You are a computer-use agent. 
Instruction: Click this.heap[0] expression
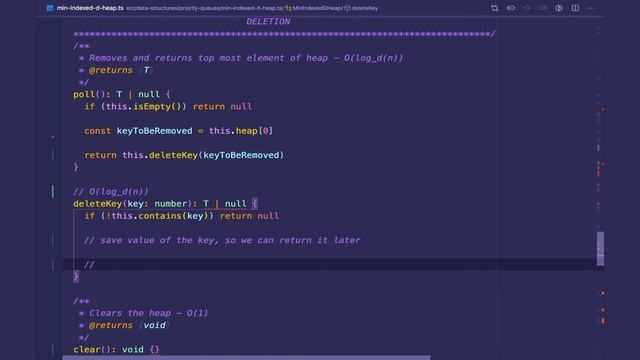click(241, 131)
